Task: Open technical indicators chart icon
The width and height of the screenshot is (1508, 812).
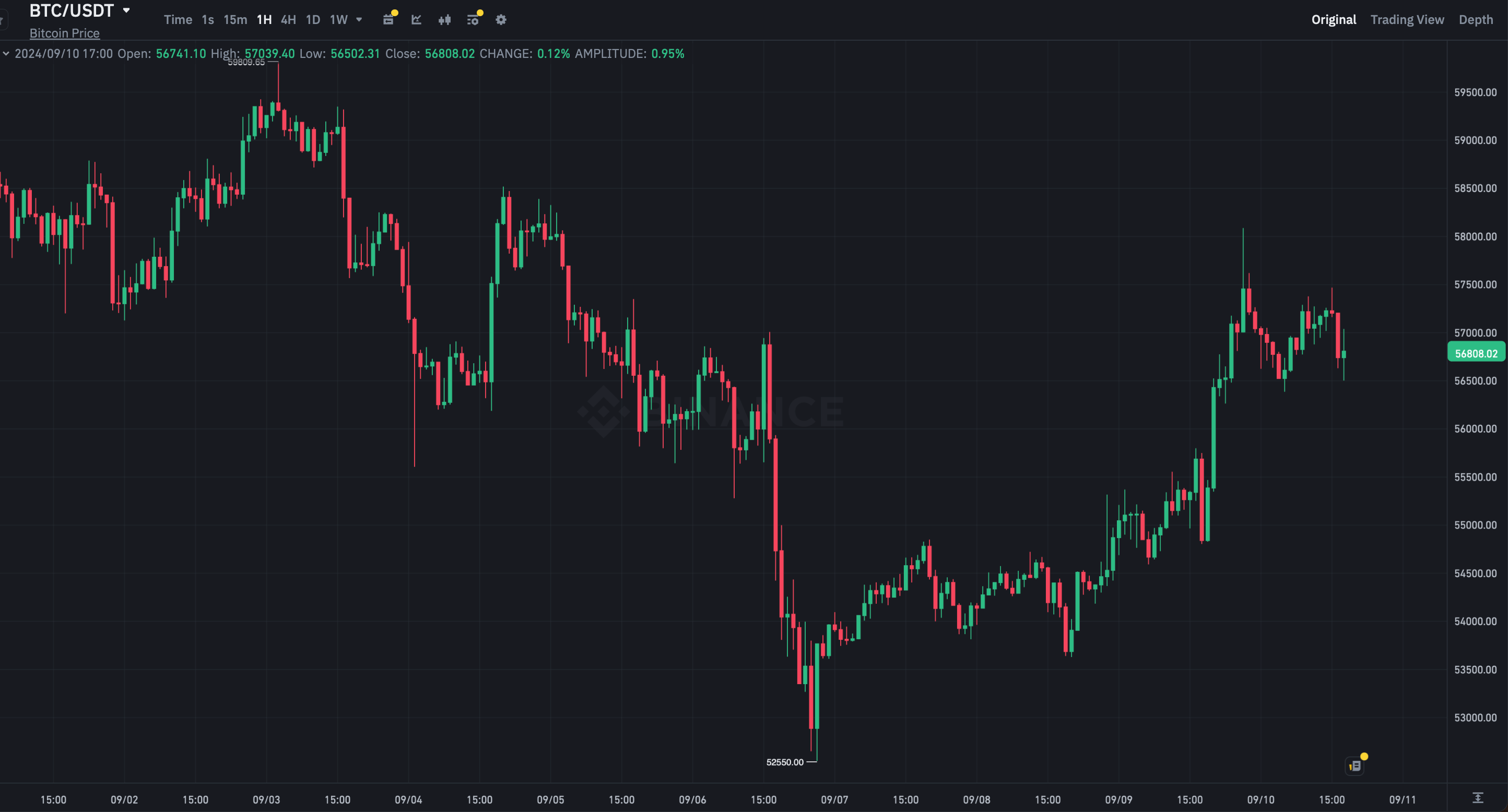Action: pos(416,20)
